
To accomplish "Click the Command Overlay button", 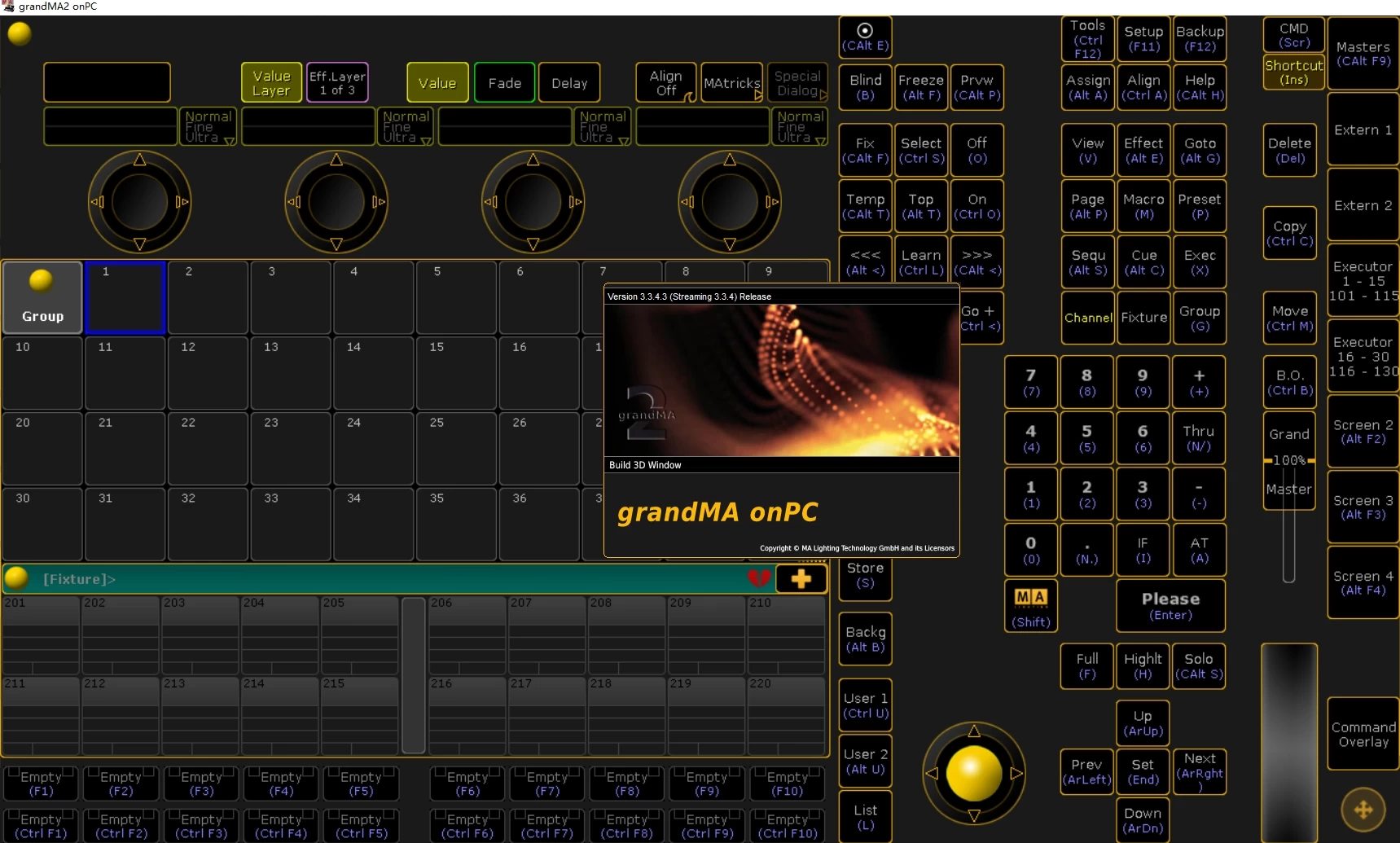I will [1363, 734].
